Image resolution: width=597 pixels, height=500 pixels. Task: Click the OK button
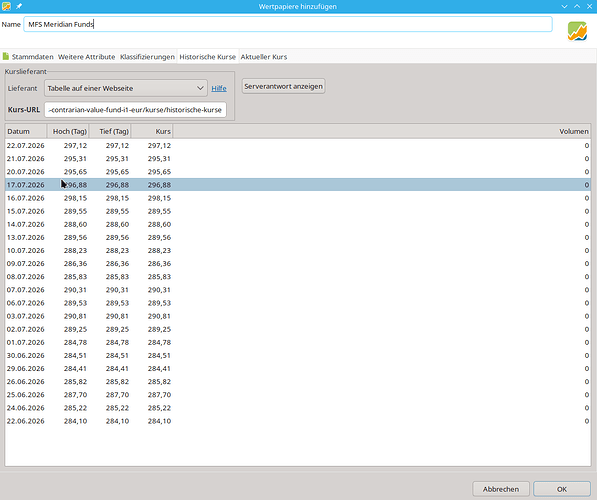coord(562,489)
